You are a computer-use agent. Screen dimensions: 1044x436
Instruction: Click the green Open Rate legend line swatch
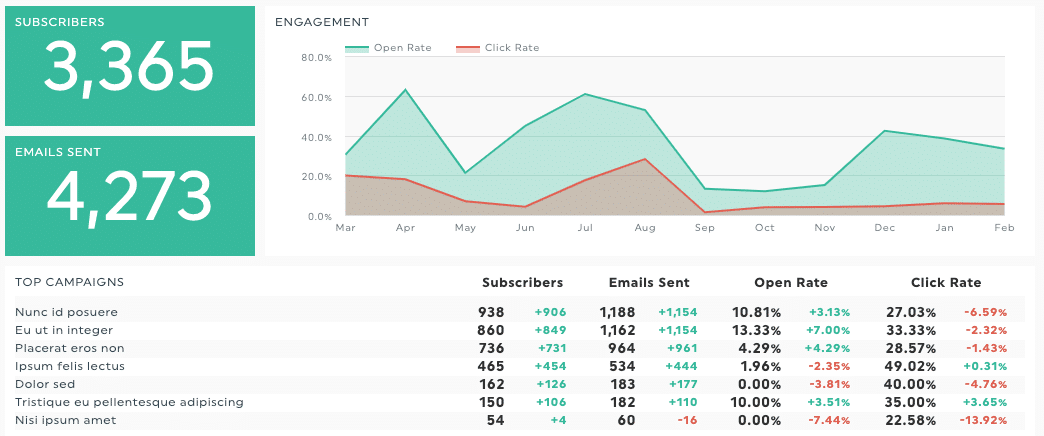click(358, 48)
